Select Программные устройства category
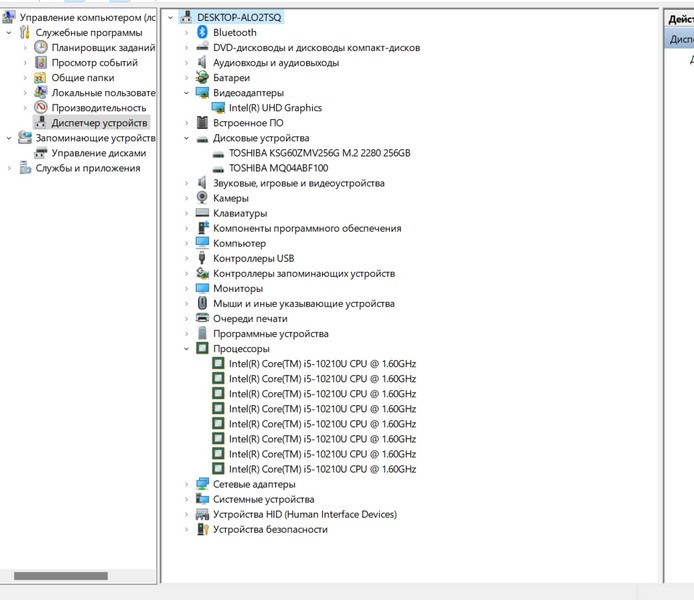 [271, 333]
